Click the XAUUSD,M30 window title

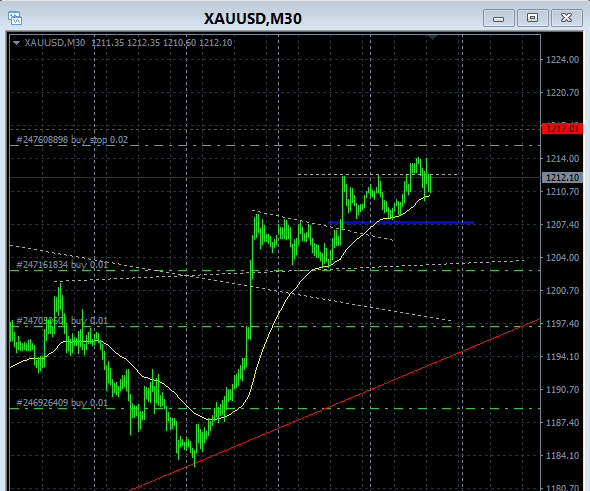click(252, 19)
